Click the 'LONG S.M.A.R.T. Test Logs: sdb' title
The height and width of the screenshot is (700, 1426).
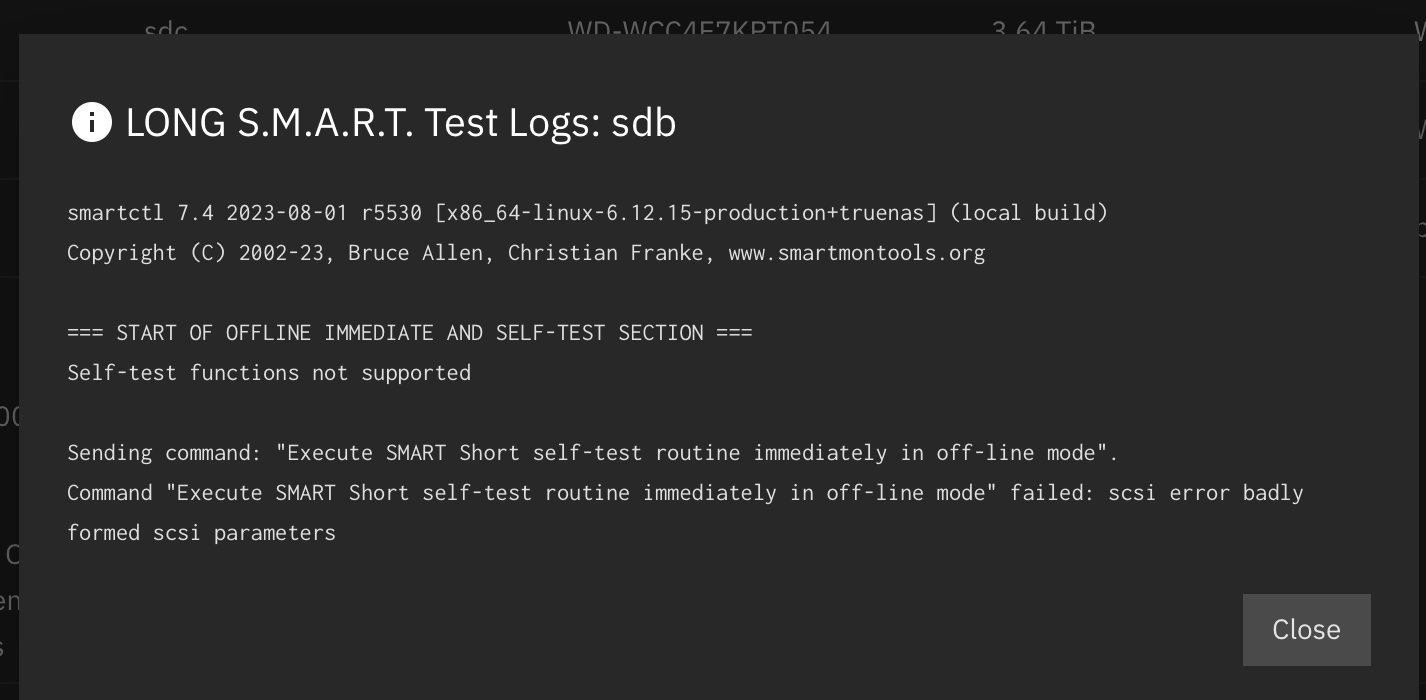[x=401, y=123]
